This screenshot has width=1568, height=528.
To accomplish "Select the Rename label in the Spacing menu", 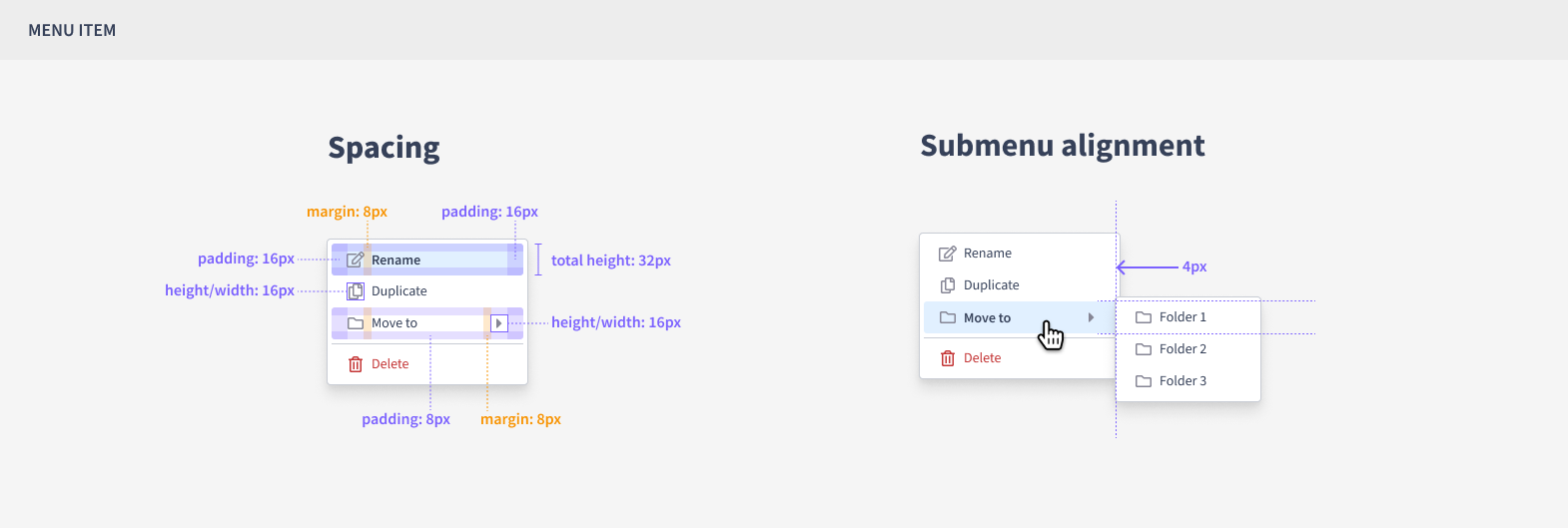I will (x=395, y=261).
